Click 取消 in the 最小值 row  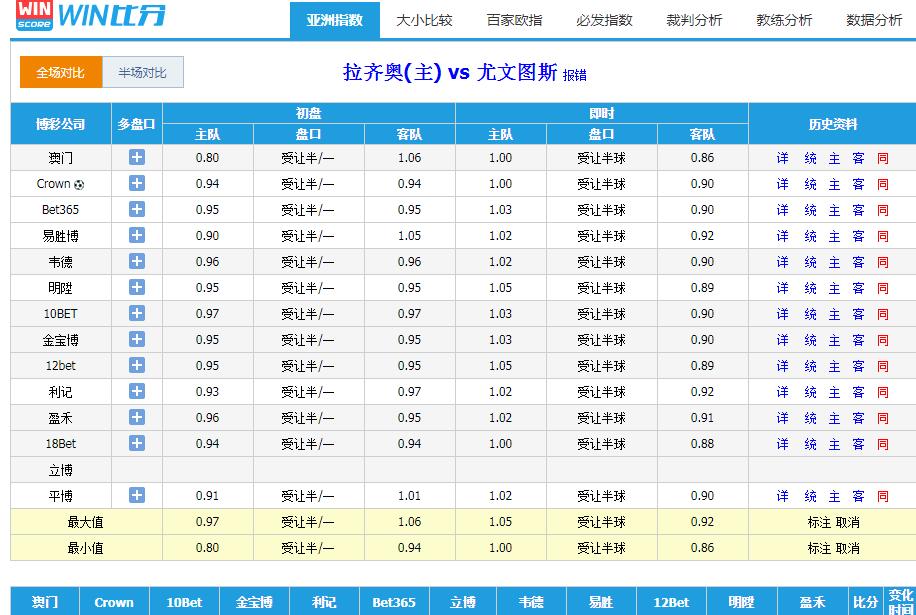click(x=848, y=548)
